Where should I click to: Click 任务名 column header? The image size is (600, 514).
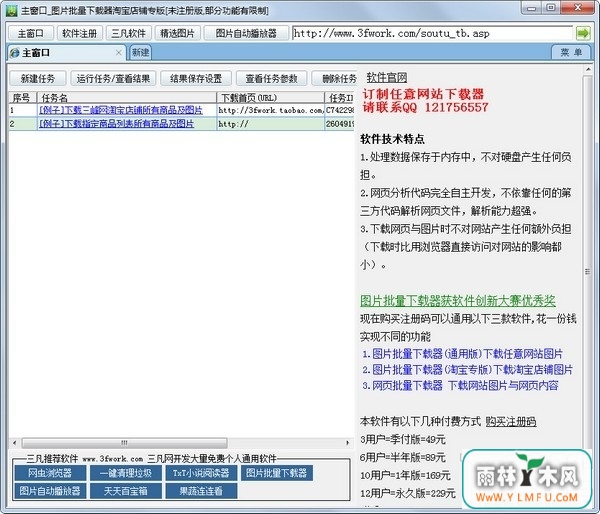(x=126, y=98)
